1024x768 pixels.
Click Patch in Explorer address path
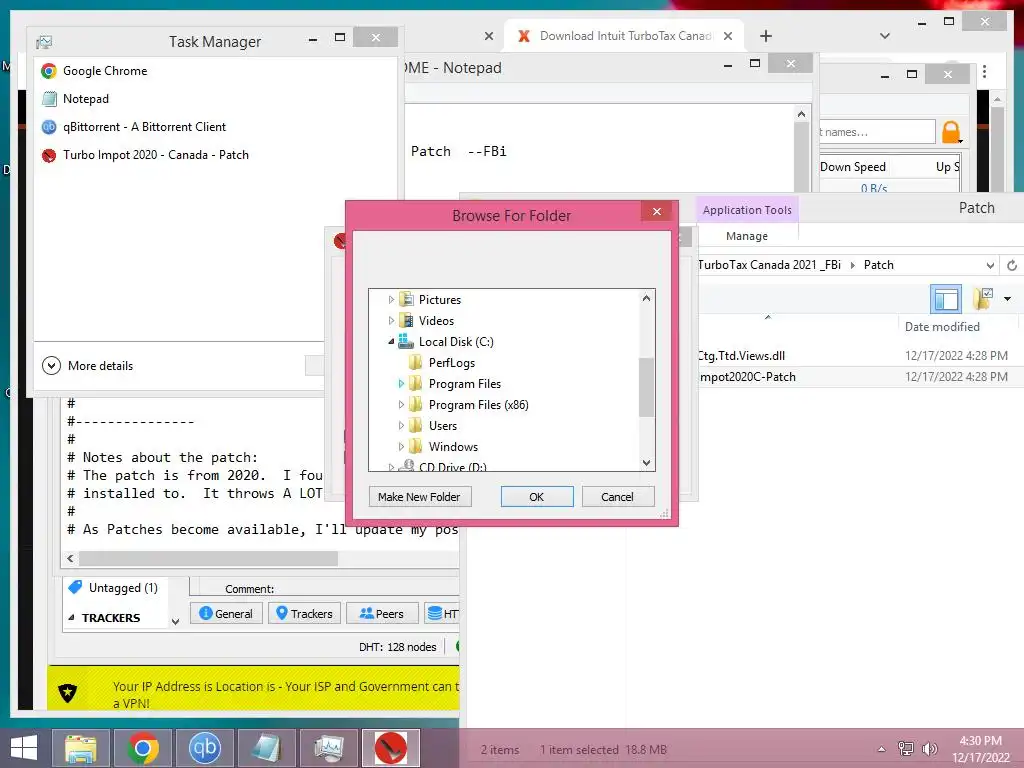pos(878,264)
